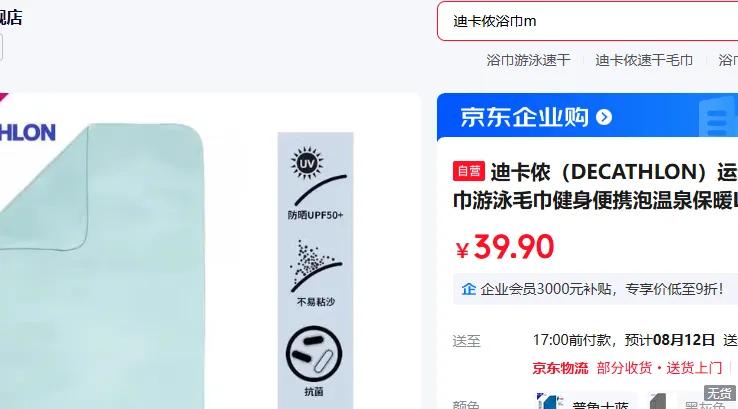
Task: Click 部分收货·送货上门 delivery service text
Action: tap(659, 368)
